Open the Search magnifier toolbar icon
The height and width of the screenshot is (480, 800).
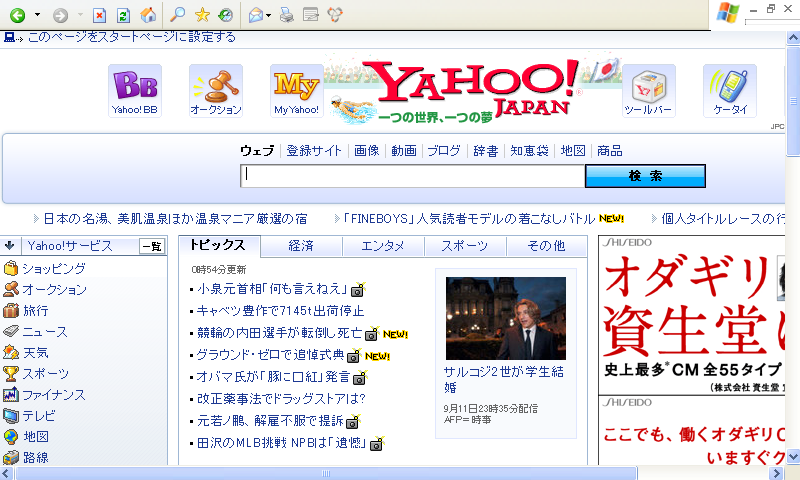tap(177, 15)
